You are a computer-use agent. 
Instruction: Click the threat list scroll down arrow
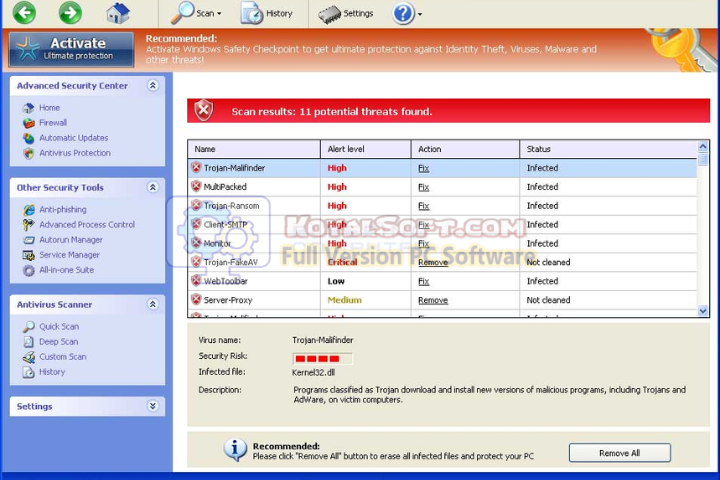703,311
